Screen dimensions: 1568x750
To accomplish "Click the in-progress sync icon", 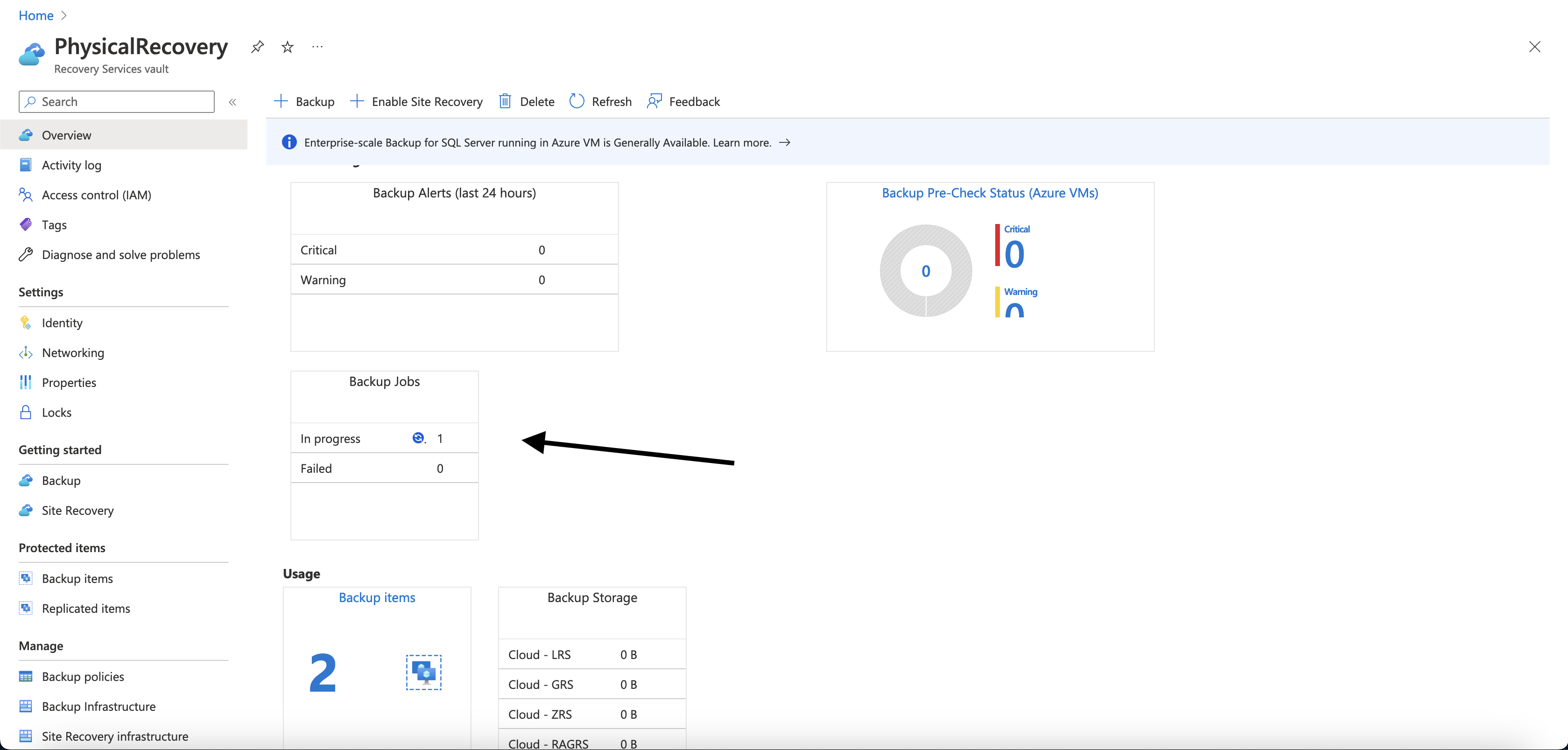I will (x=418, y=438).
